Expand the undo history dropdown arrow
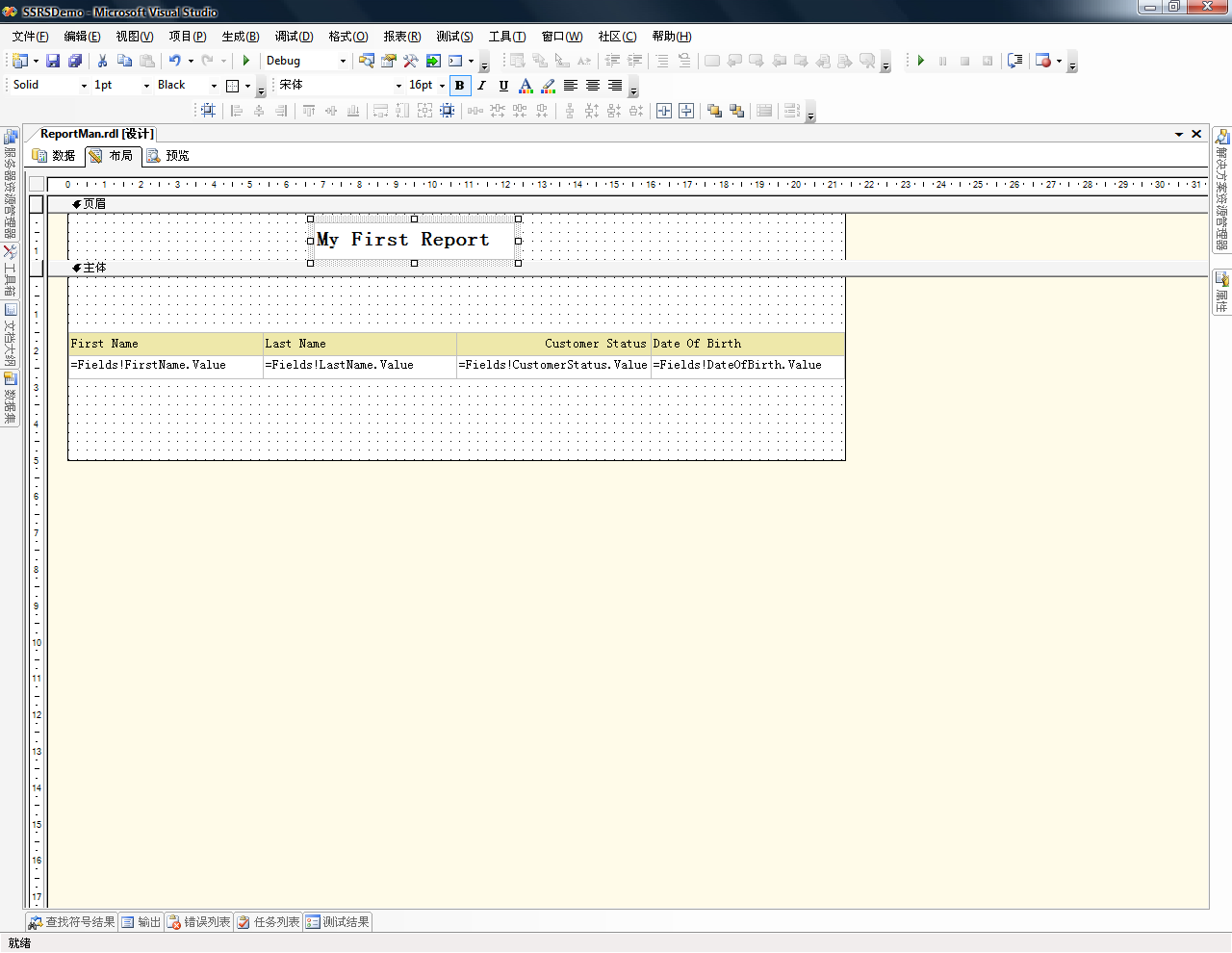1232x953 pixels. pyautogui.click(x=191, y=61)
